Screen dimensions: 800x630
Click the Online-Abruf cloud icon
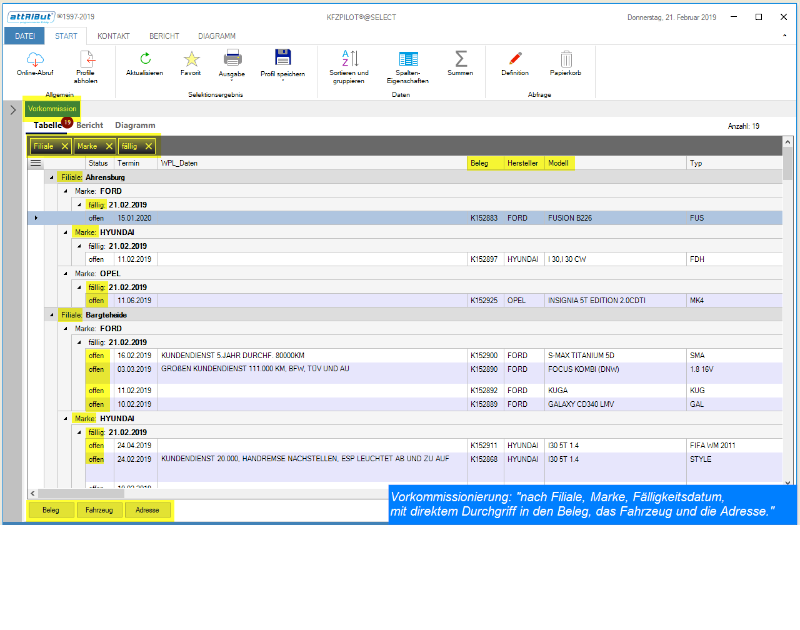(x=35, y=60)
